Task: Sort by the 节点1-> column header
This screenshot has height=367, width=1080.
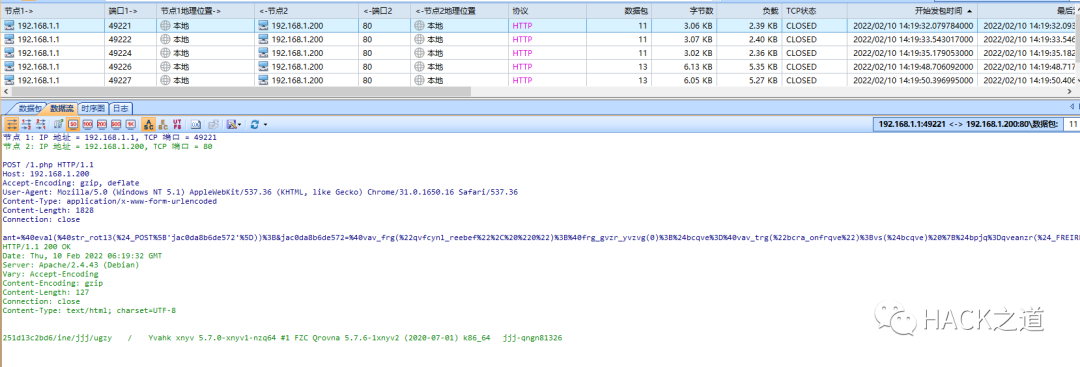Action: pyautogui.click(x=53, y=10)
